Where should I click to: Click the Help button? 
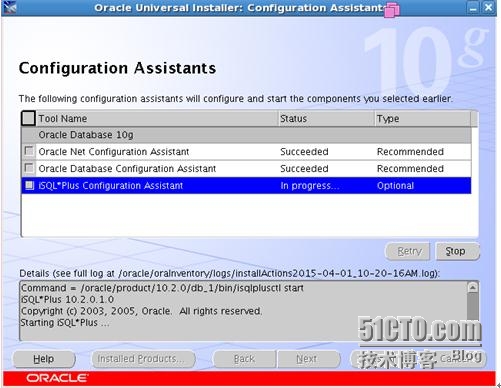coord(44,359)
